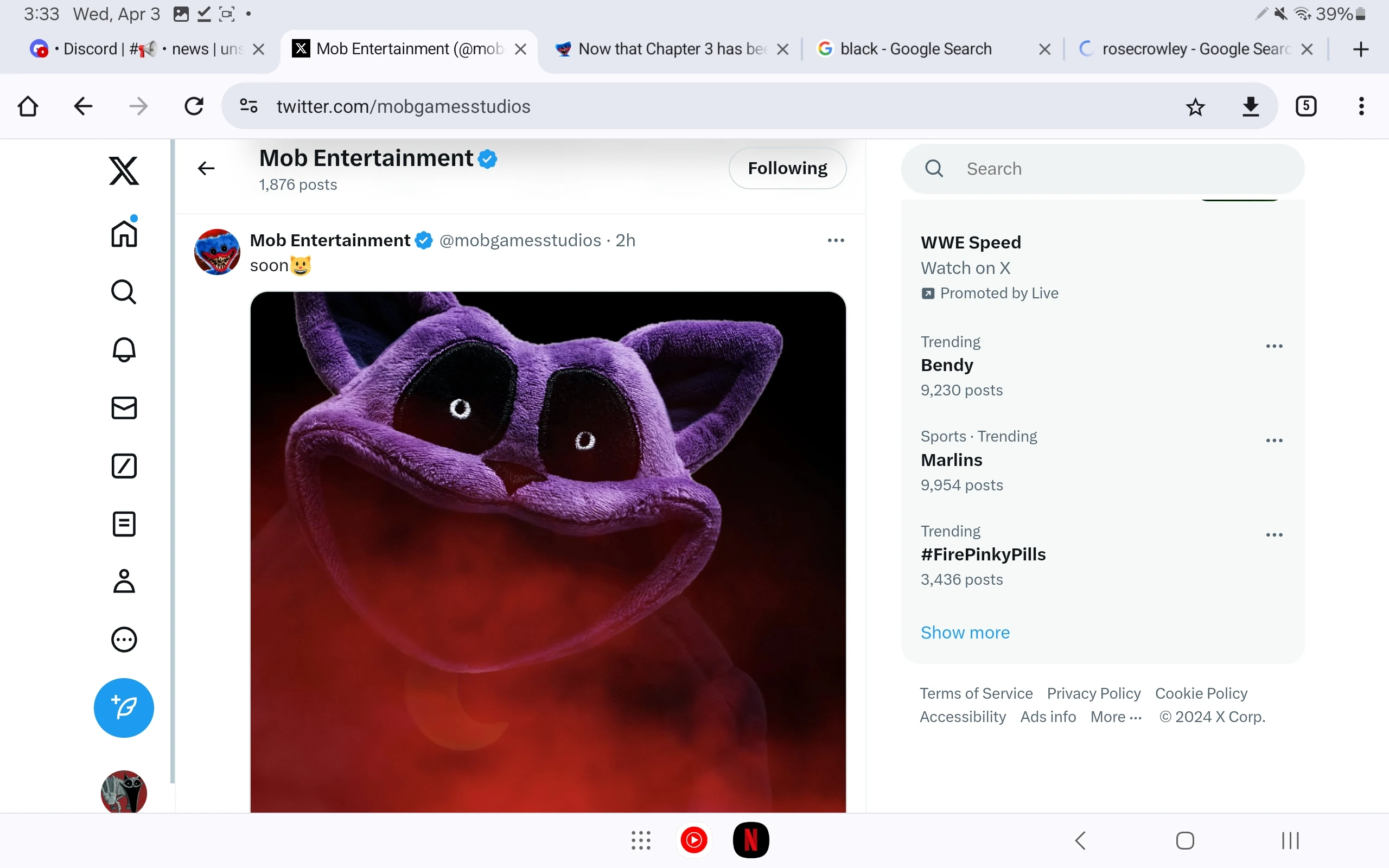Open the sidebar More circle menu
Screen dimensions: 1389x868
tap(123, 640)
